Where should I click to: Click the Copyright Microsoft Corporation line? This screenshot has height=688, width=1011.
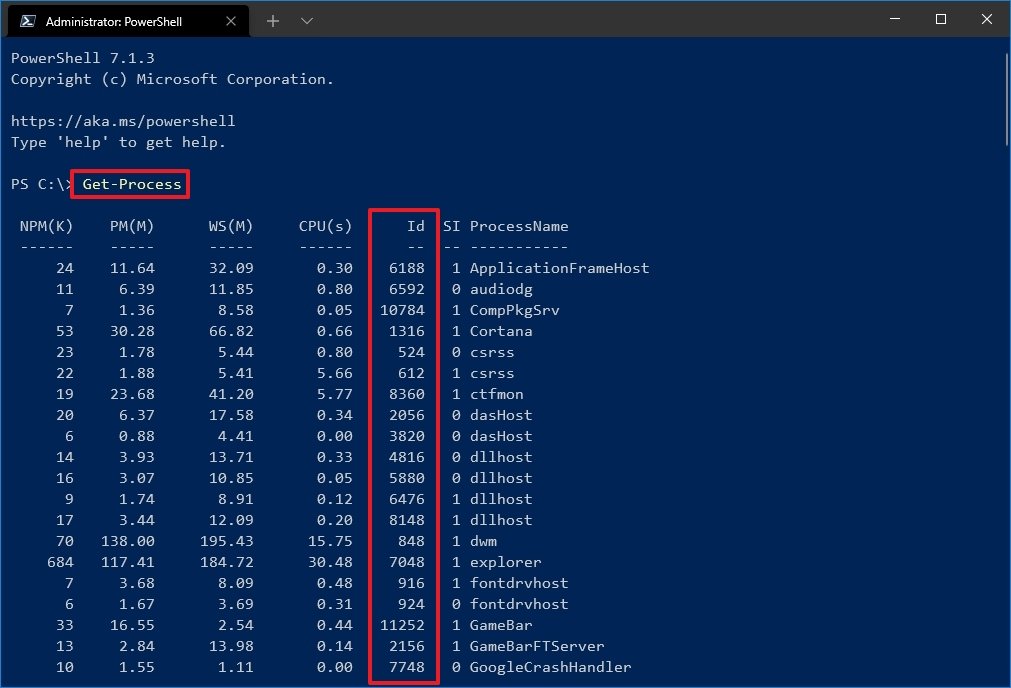(172, 79)
